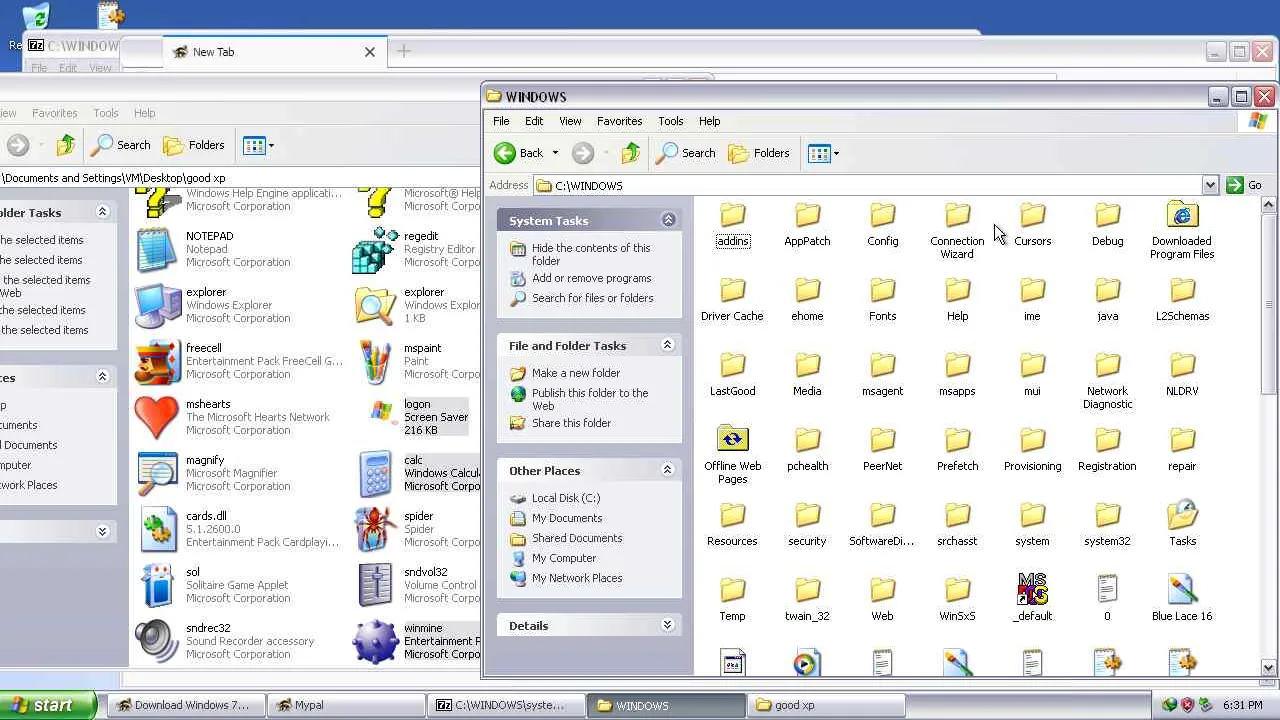
Task: Collapse the Folder Tasks panel in good xp window
Action: 102,212
